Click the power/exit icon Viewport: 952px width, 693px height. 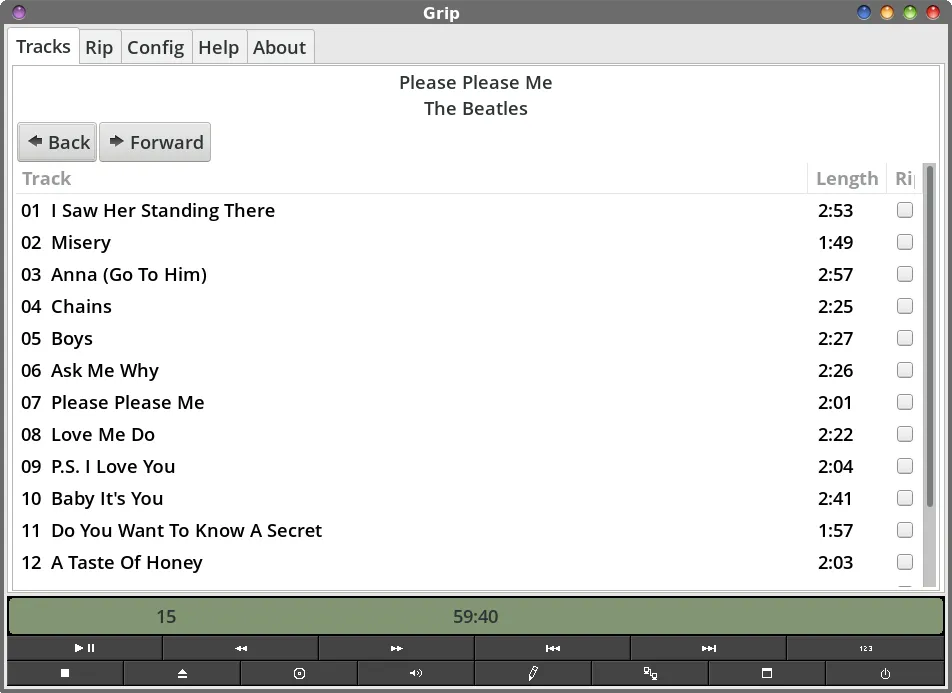[x=885, y=673]
